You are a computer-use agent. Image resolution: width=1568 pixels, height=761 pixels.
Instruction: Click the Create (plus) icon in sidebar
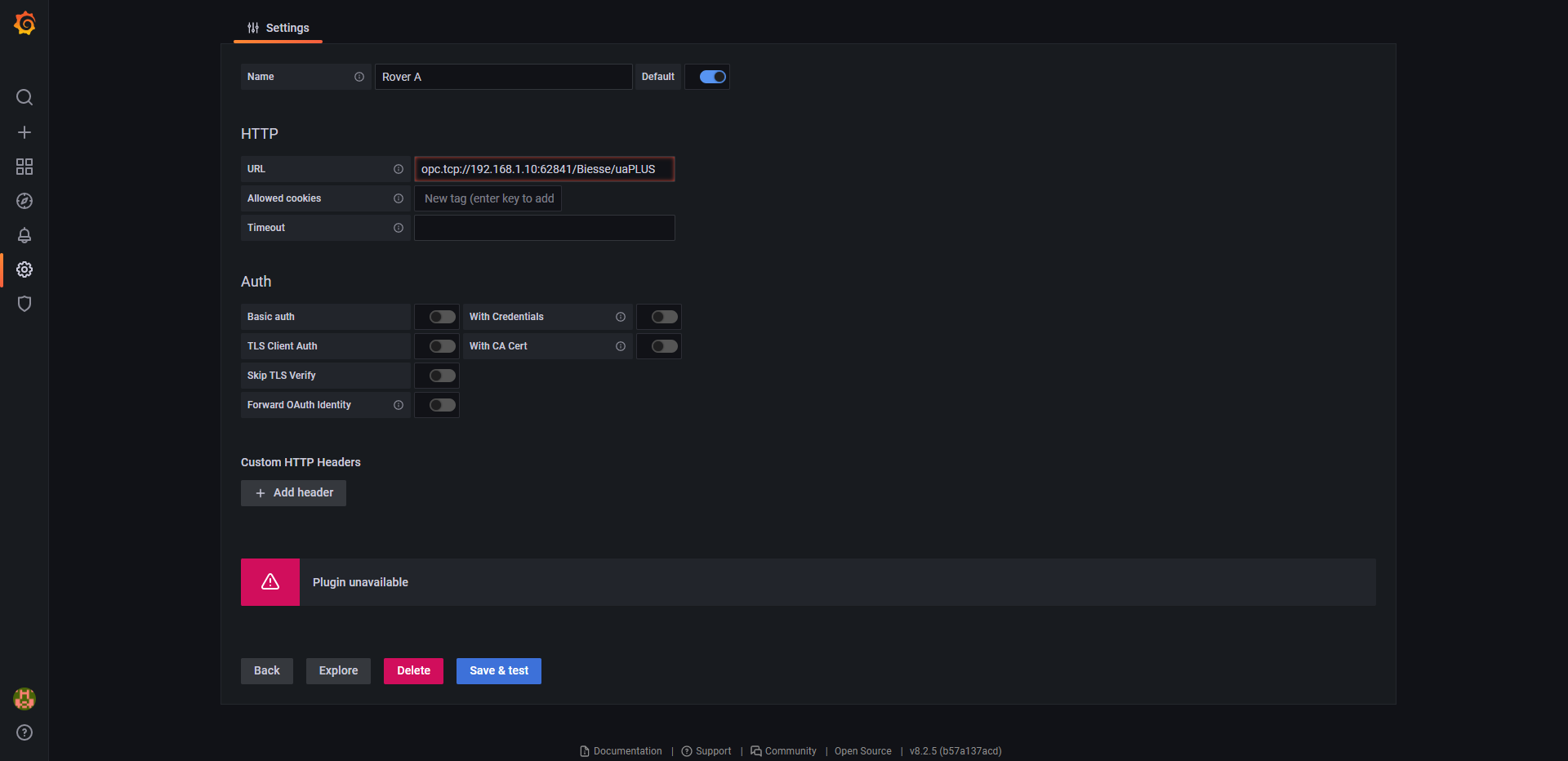24,131
